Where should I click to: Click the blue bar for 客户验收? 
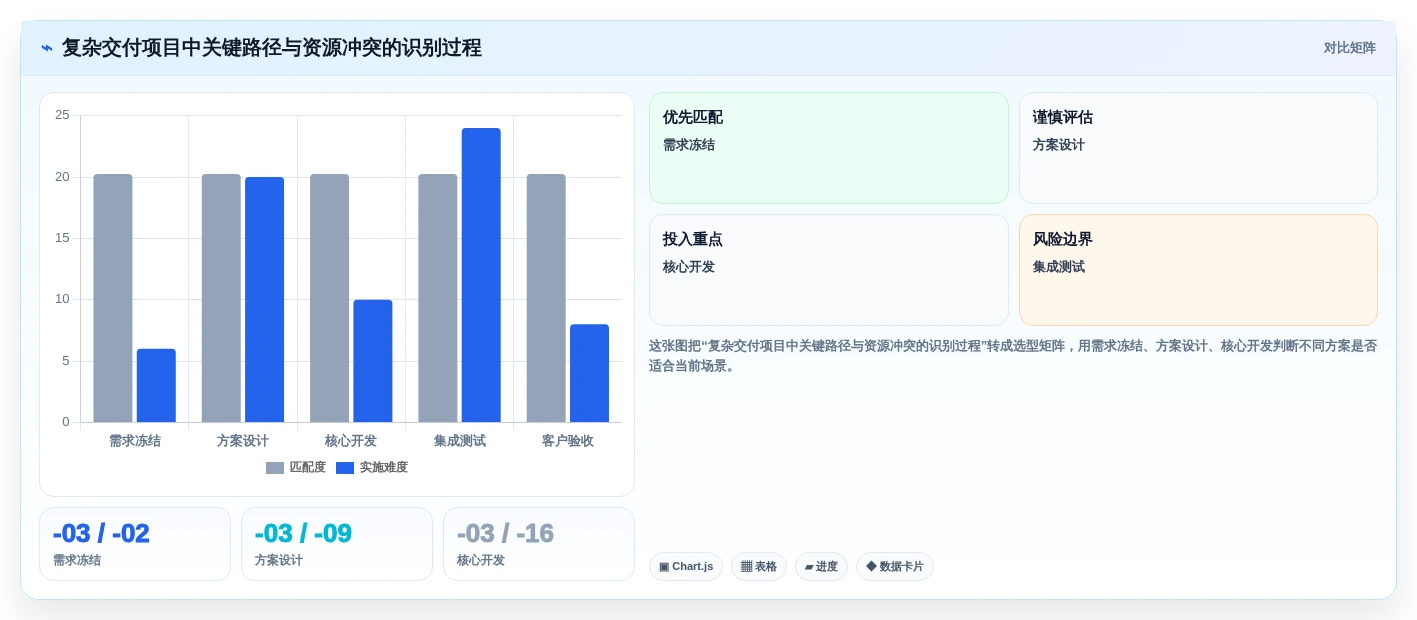coord(589,373)
